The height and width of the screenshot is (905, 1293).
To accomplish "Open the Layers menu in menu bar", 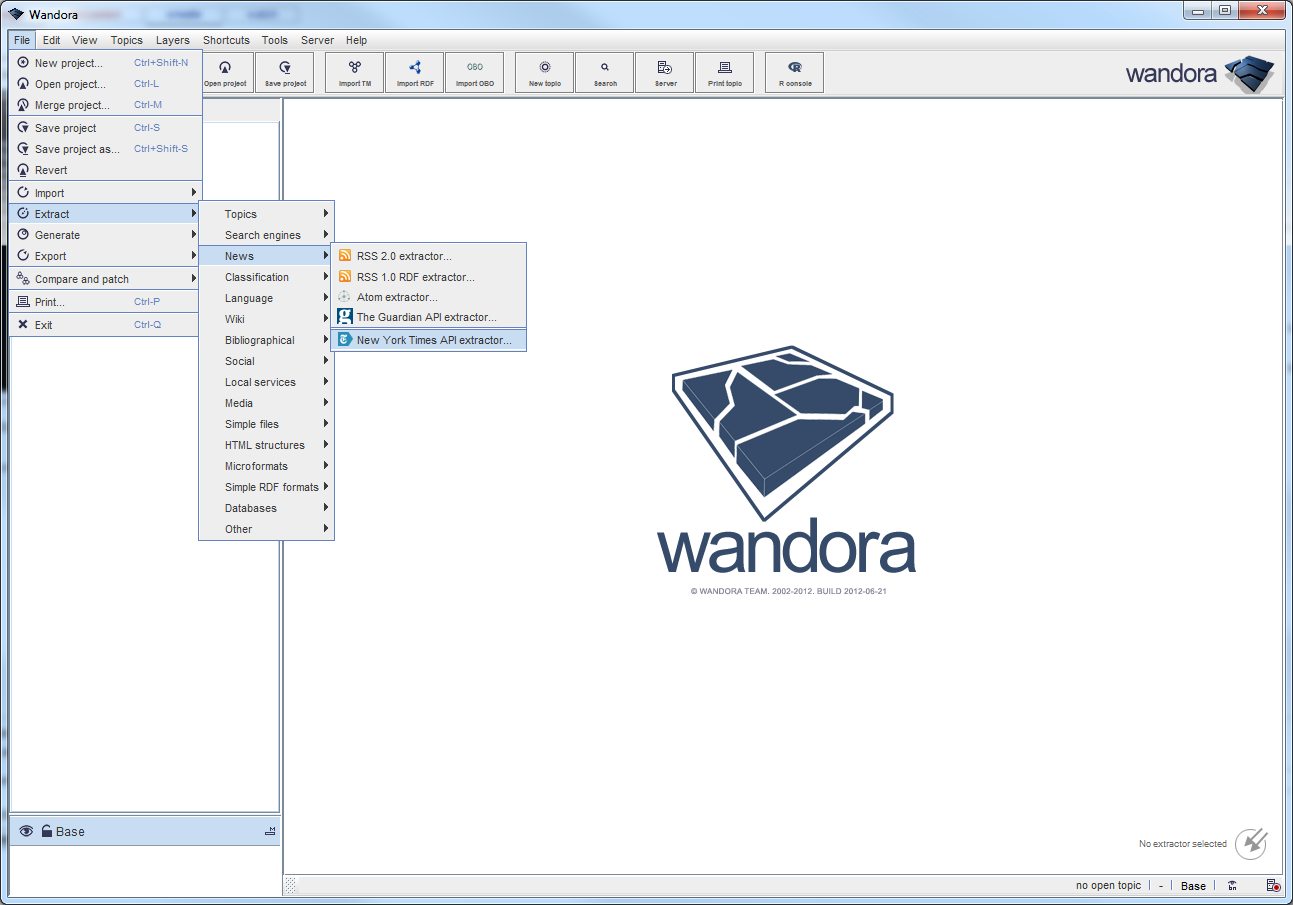I will point(173,40).
